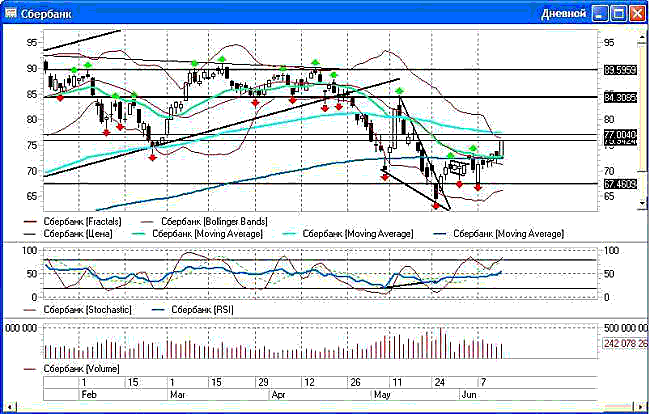Click the Jun month label on time axis

(x=469, y=395)
